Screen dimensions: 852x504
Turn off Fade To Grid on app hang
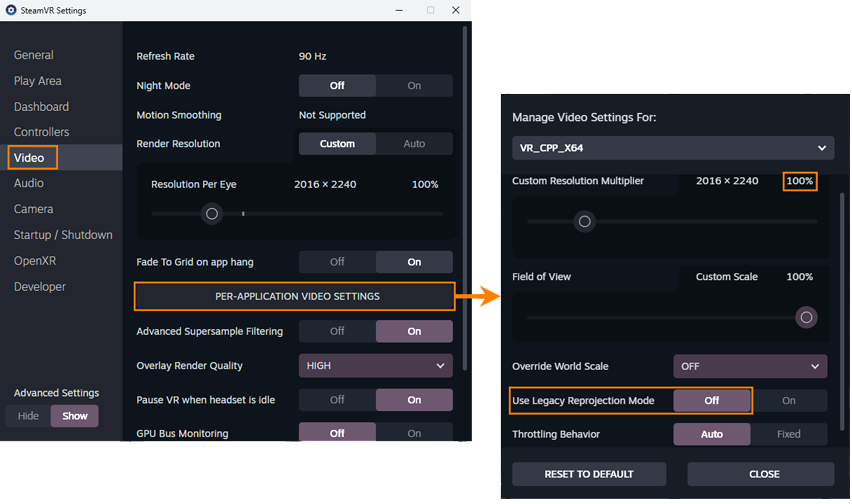337,262
